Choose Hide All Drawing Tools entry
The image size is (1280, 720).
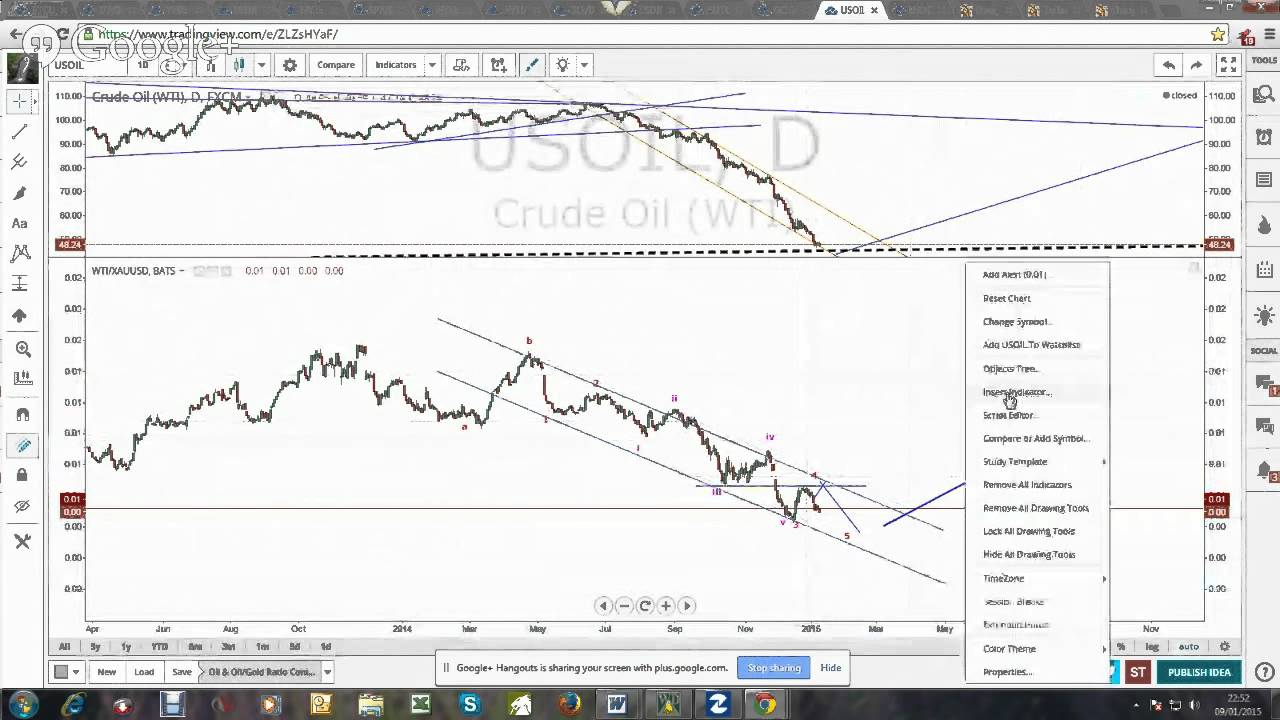point(1029,555)
